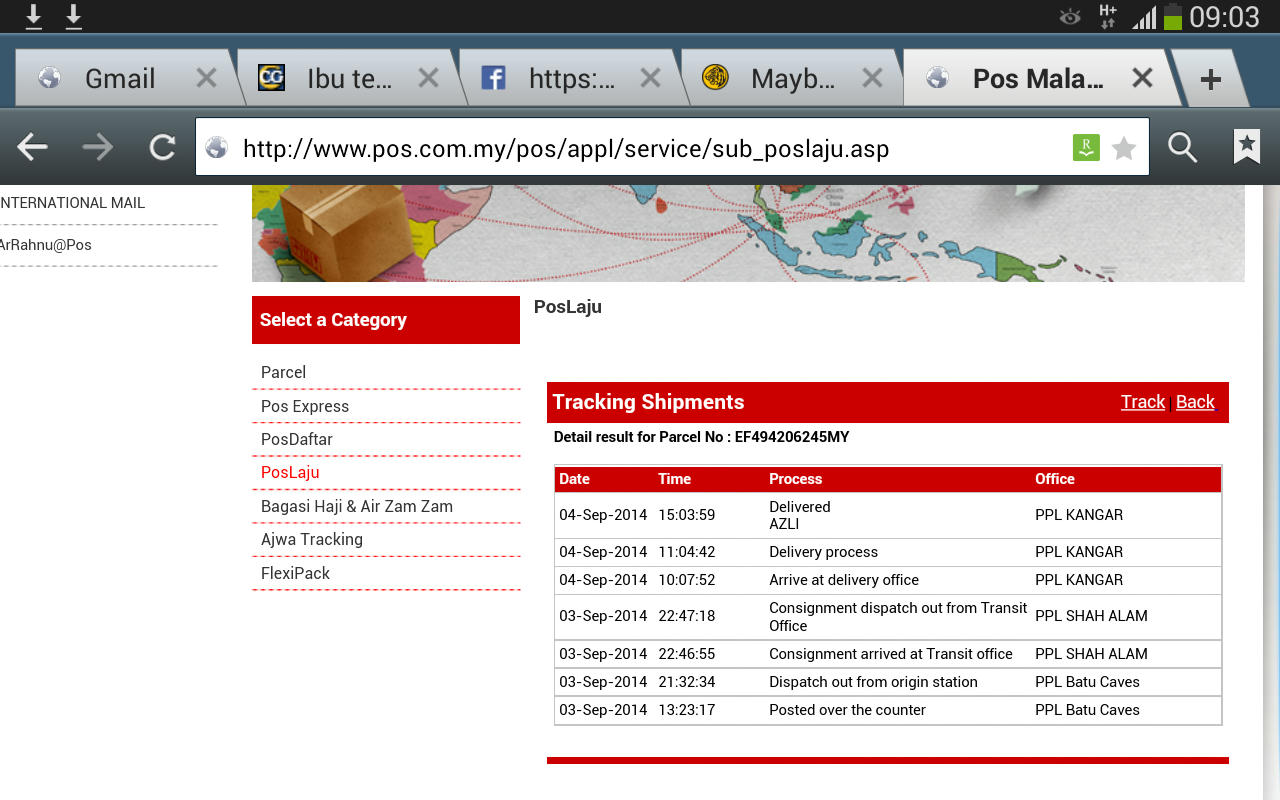This screenshot has height=800, width=1280.
Task: Tap the first download notification icon
Action: point(33,16)
